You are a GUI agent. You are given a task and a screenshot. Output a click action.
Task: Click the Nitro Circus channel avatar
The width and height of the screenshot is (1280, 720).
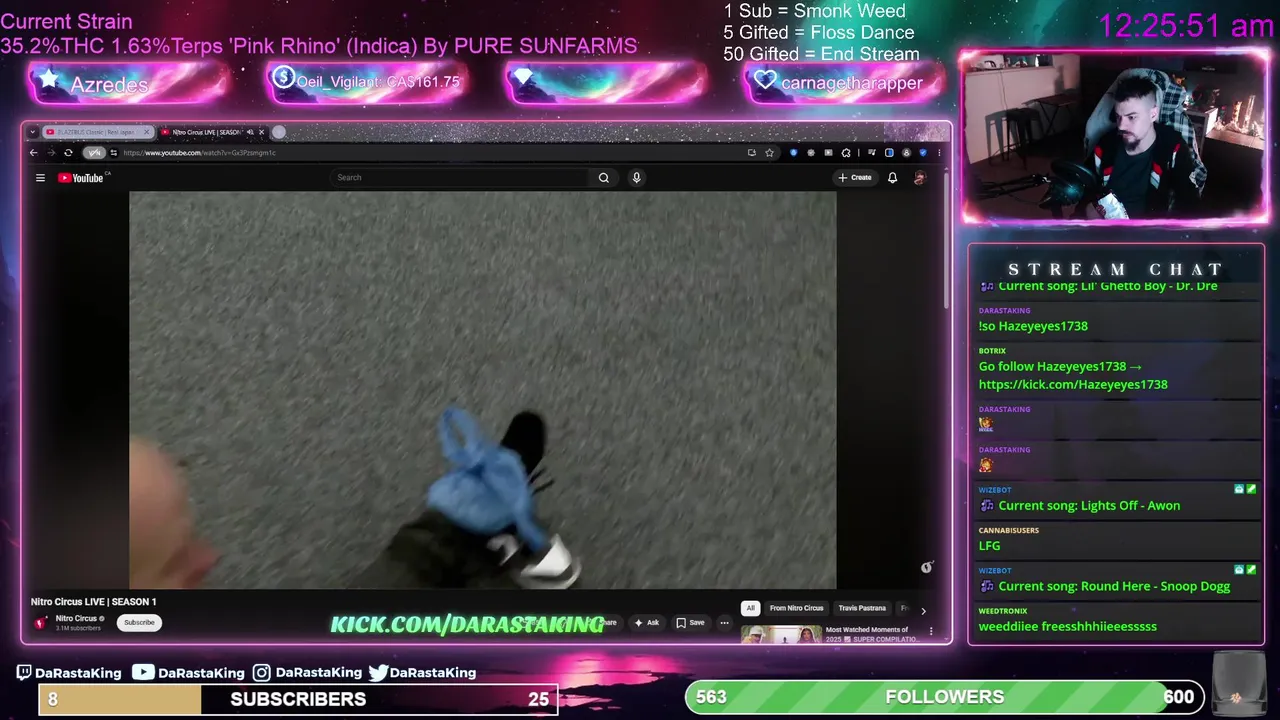point(41,622)
